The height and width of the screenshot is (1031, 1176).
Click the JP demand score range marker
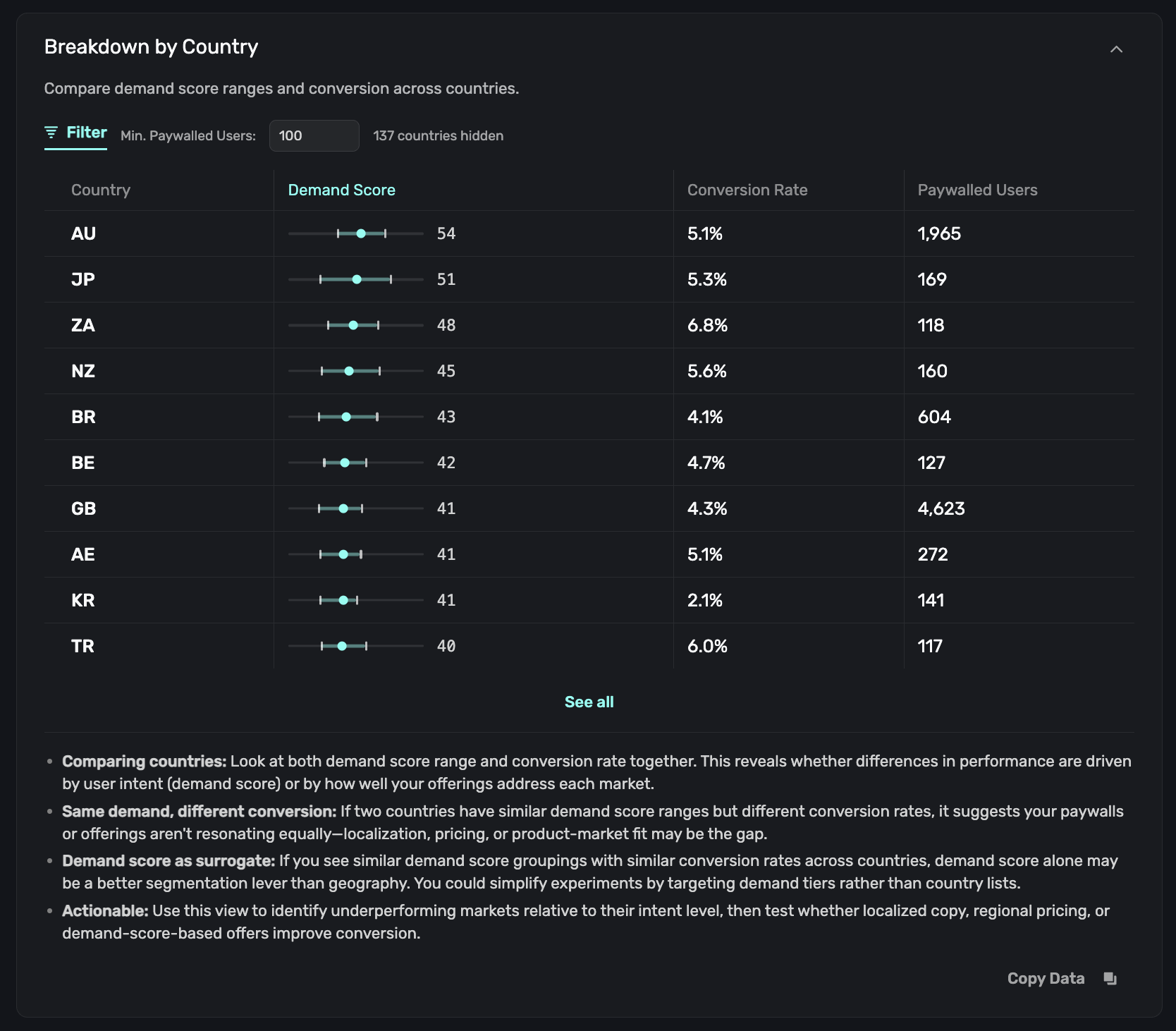coord(357,279)
